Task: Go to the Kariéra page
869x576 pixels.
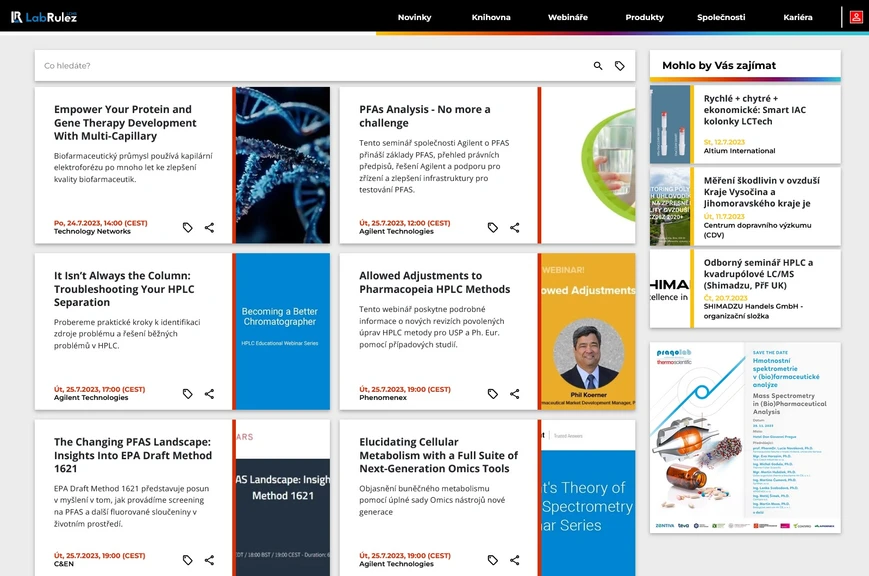Action: click(x=798, y=17)
